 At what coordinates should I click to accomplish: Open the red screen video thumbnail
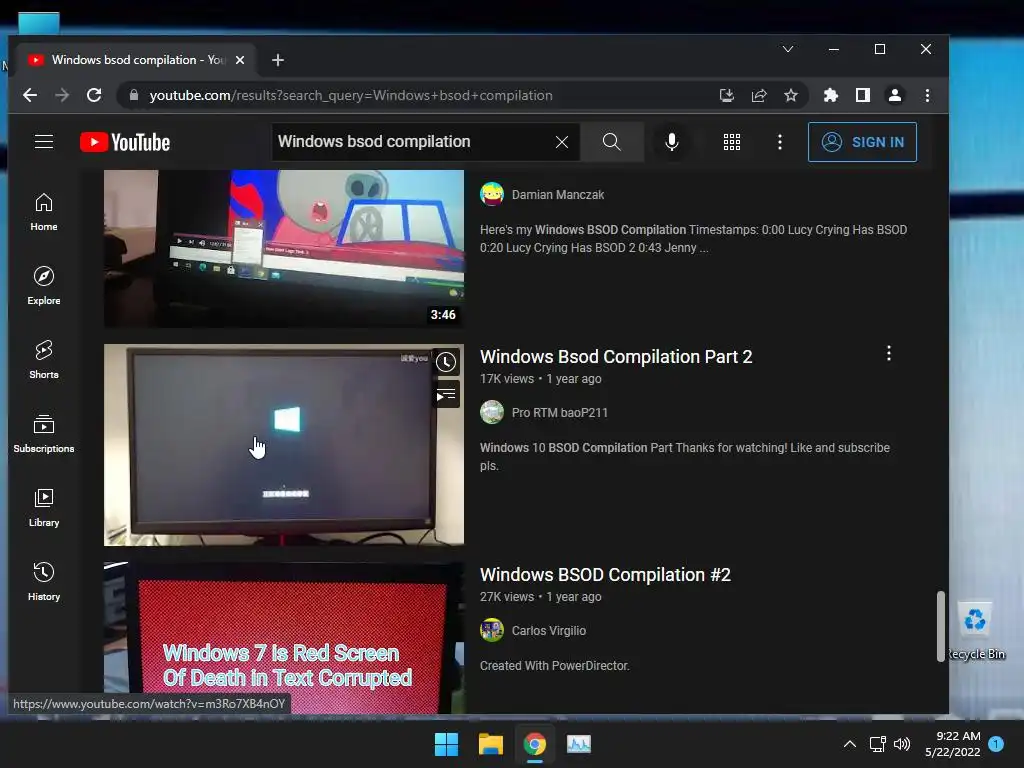coord(283,637)
